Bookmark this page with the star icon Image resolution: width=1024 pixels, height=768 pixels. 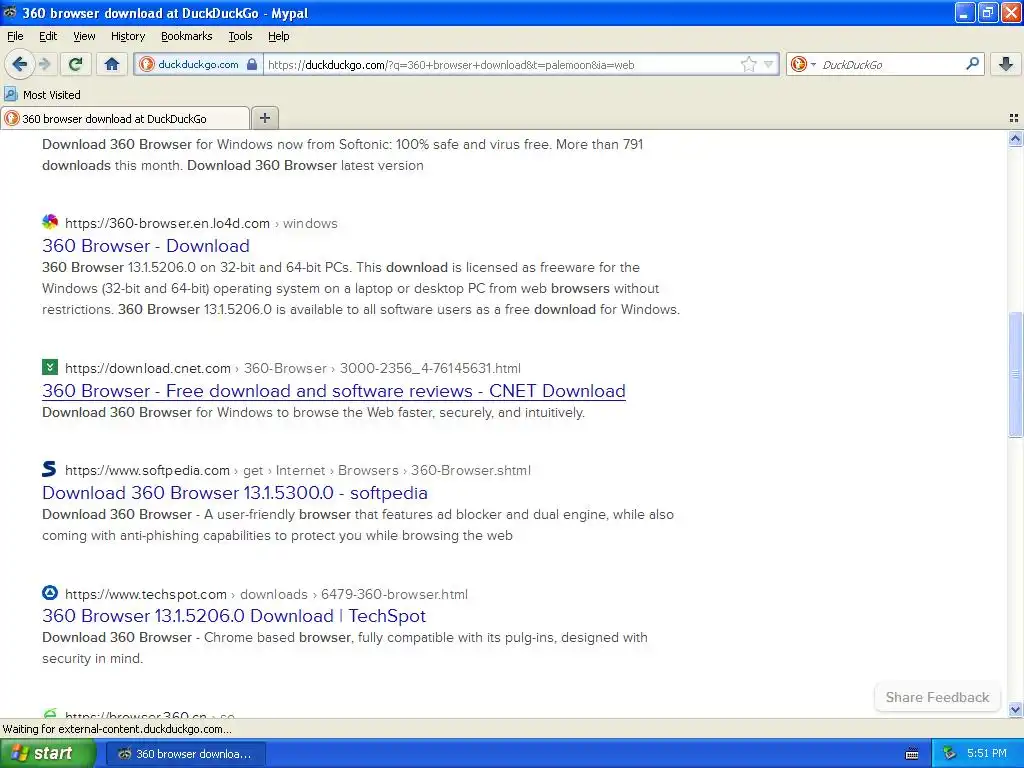coord(748,64)
